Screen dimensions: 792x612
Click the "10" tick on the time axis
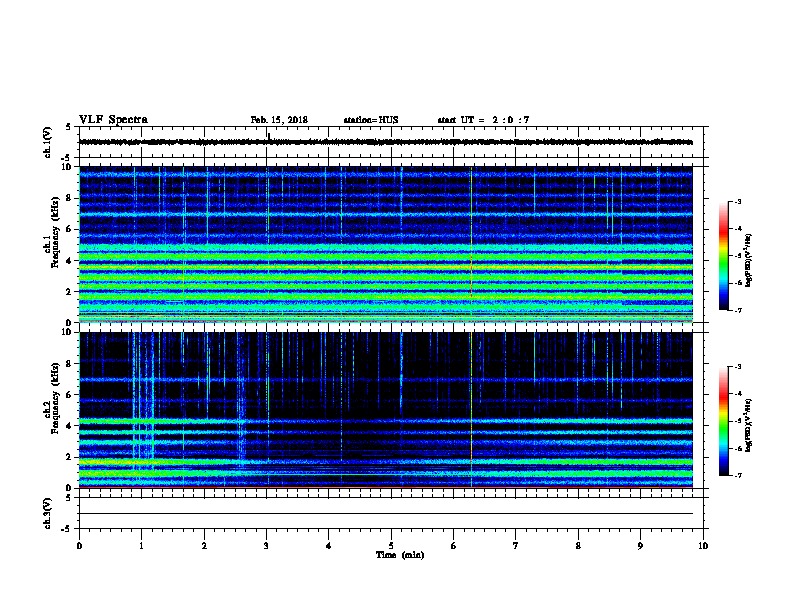(703, 545)
